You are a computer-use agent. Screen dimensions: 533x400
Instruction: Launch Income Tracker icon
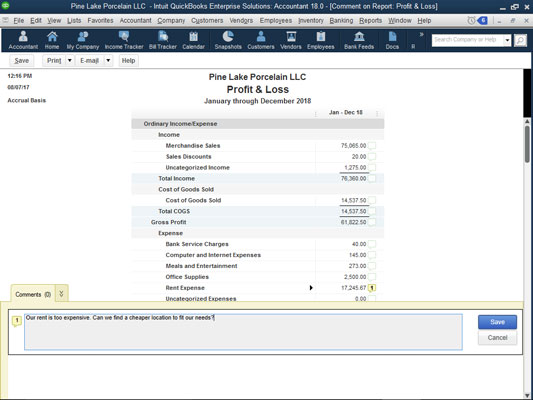click(124, 40)
